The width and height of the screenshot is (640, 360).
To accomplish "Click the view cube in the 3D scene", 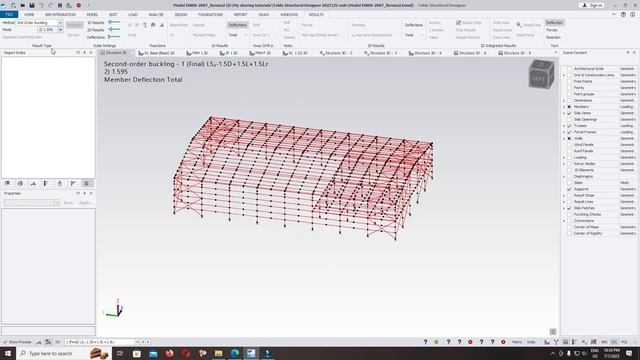I will click(x=541, y=74).
